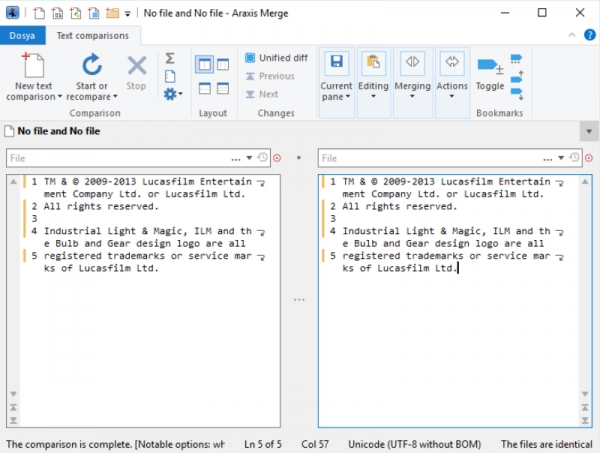This screenshot has height=453, width=600.
Task: Jump to the Previous change
Action: tap(269, 76)
